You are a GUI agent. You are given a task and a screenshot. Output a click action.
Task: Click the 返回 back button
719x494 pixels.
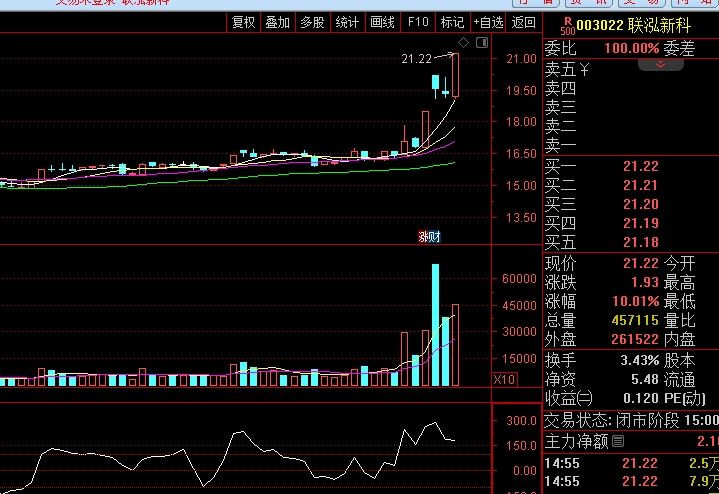[x=524, y=22]
